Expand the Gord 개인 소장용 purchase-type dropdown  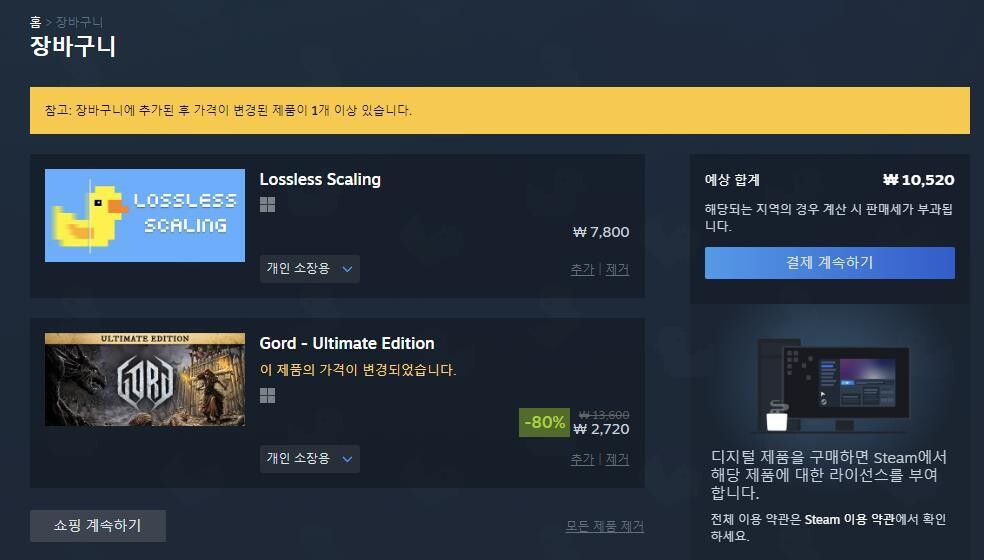309,459
